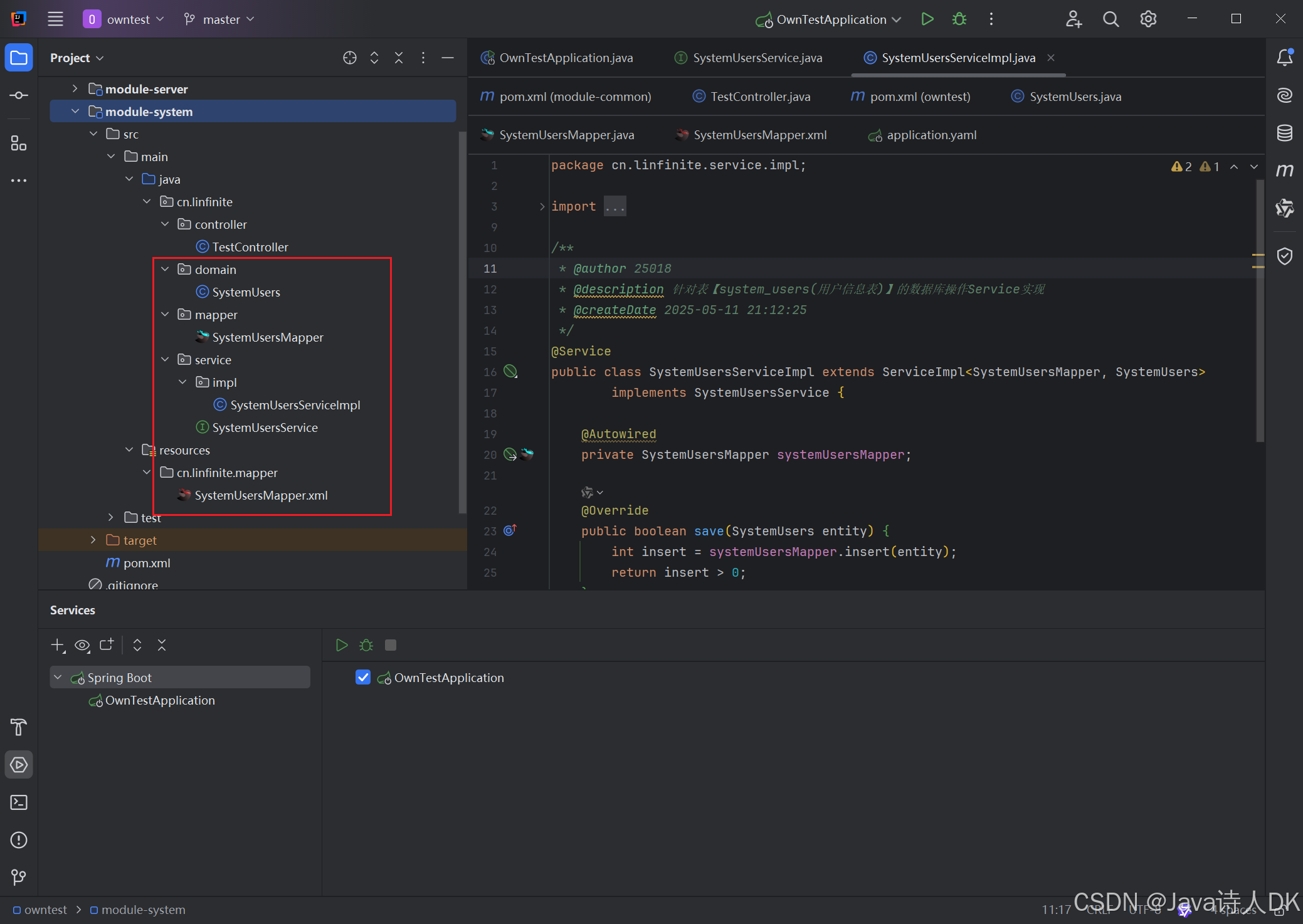The width and height of the screenshot is (1303, 924).
Task: Open the Problems tool window
Action: (18, 840)
